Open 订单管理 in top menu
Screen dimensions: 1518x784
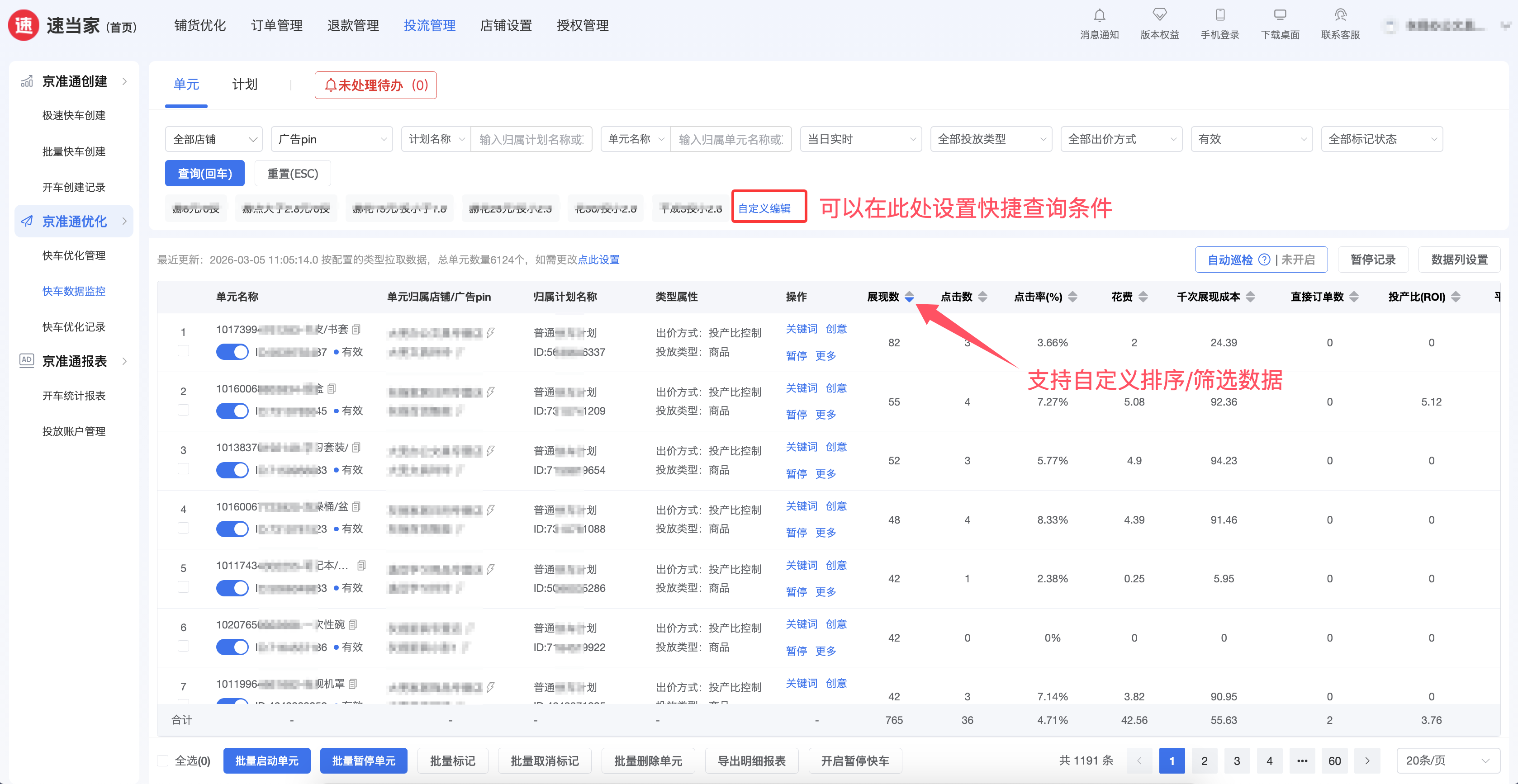point(276,25)
